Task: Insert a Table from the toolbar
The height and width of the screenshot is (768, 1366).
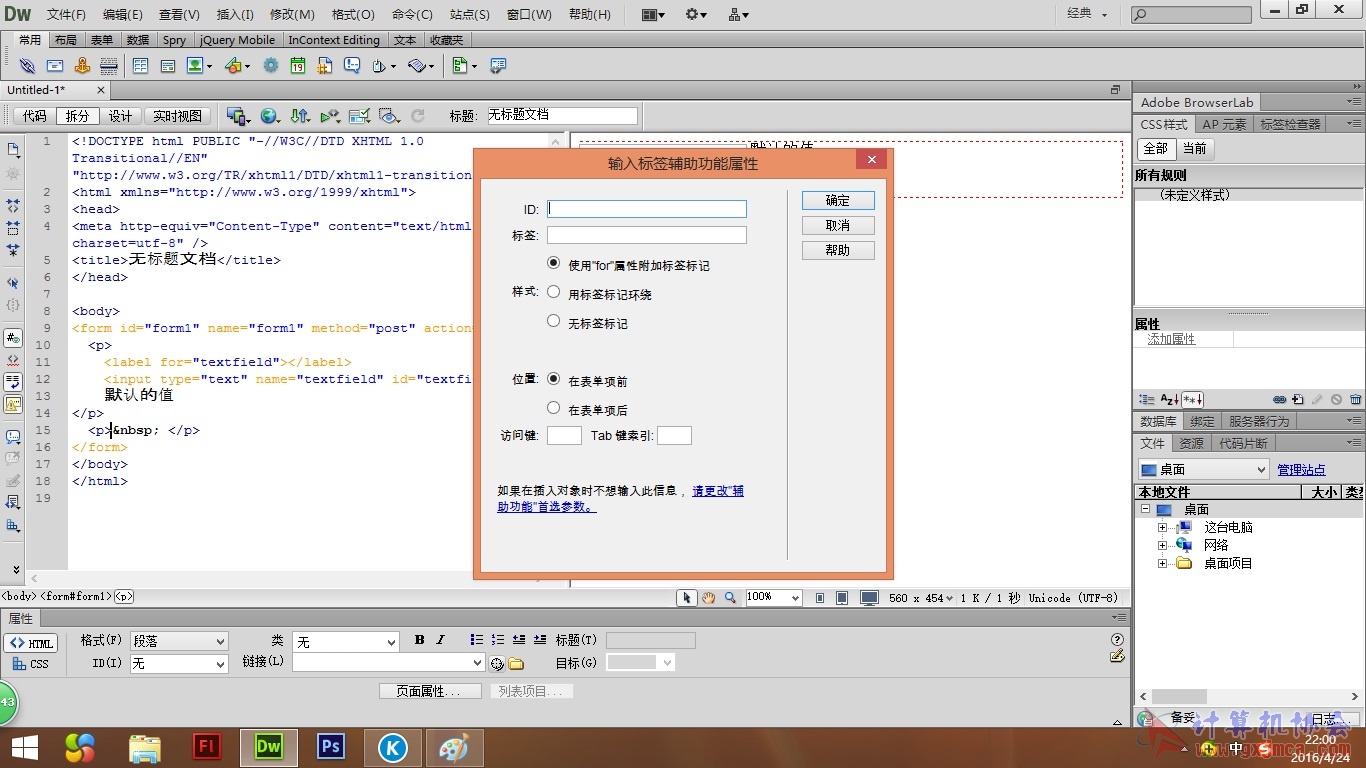Action: 140,66
